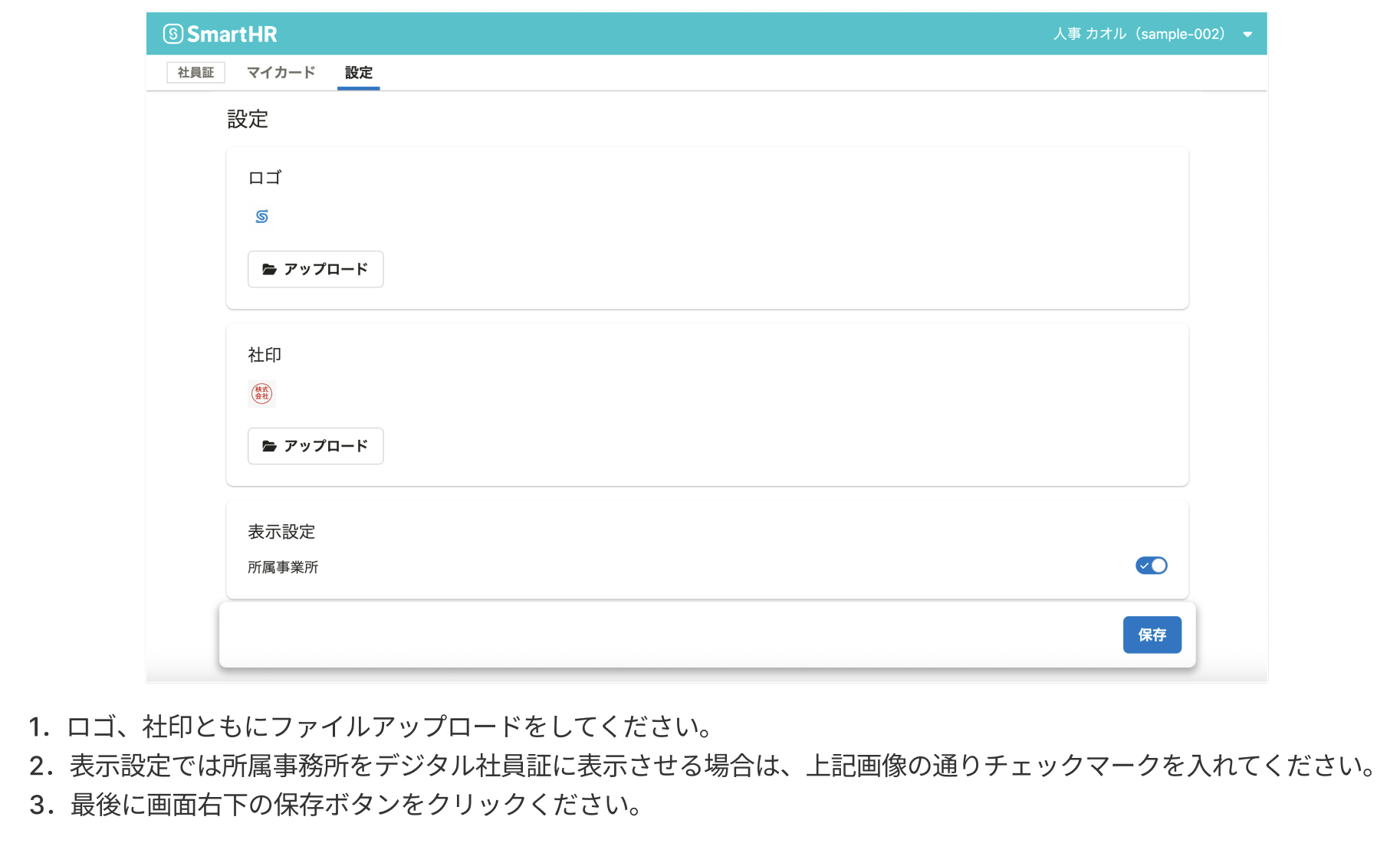Toggle the 所属事業所 display switch
This screenshot has height=843, width=1400.
[x=1151, y=566]
